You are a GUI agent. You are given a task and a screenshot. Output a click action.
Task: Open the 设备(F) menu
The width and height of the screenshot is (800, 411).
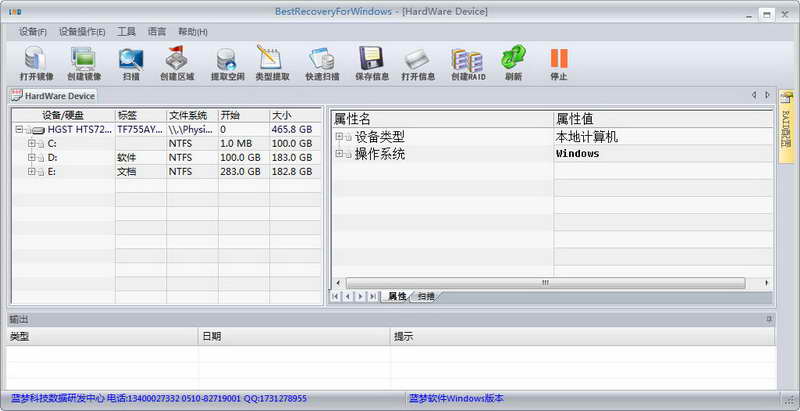(33, 32)
